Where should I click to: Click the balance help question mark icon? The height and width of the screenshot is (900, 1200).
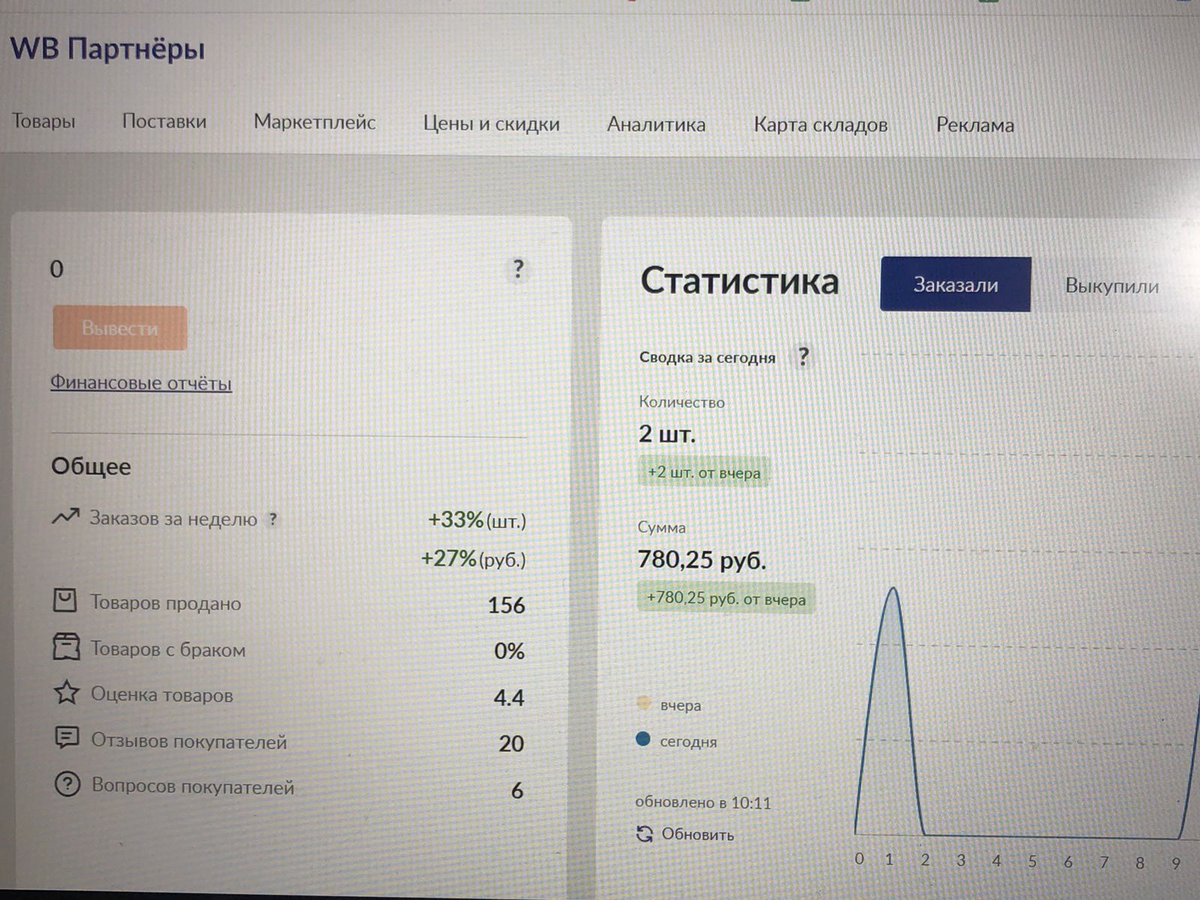tap(517, 269)
